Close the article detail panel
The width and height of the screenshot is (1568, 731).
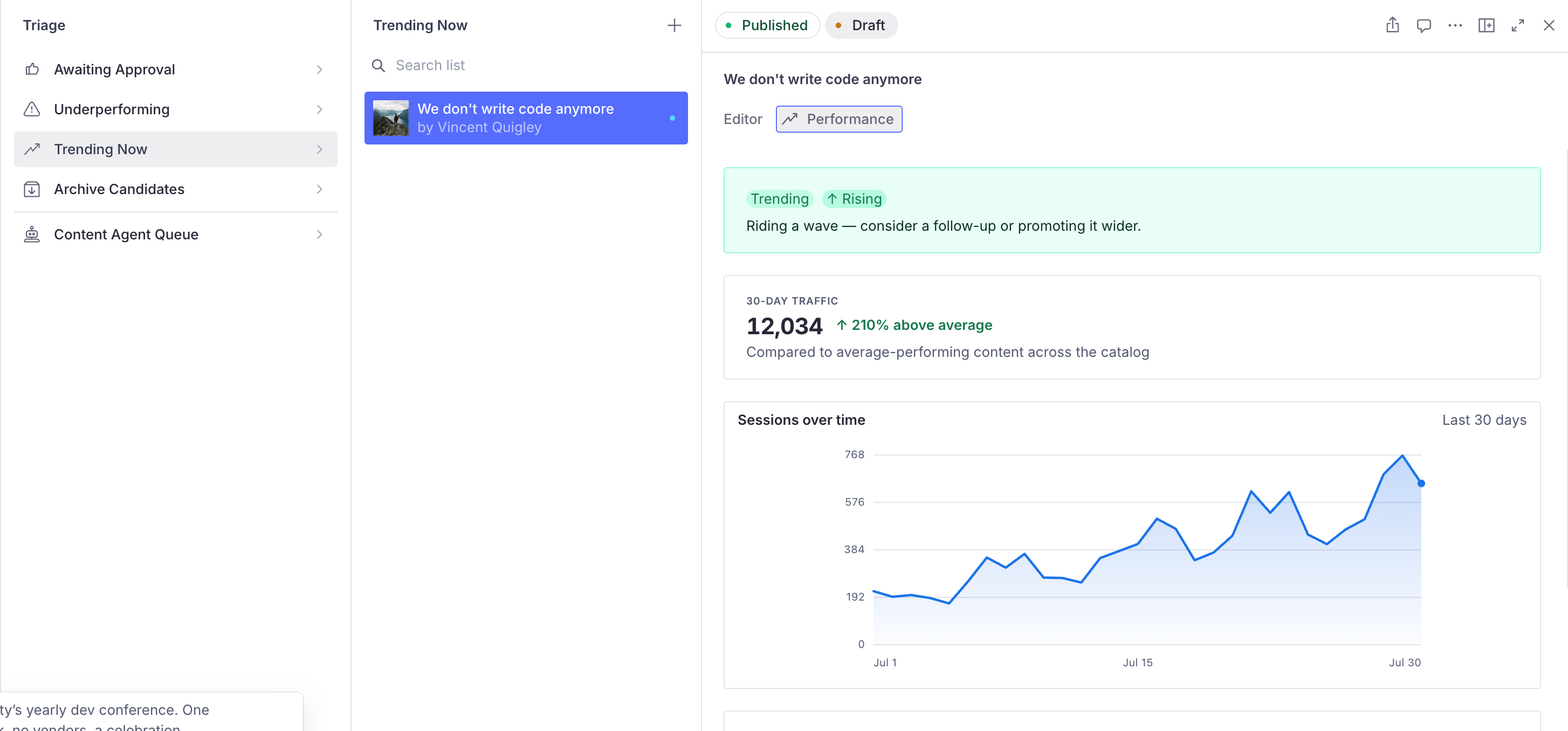1549,25
